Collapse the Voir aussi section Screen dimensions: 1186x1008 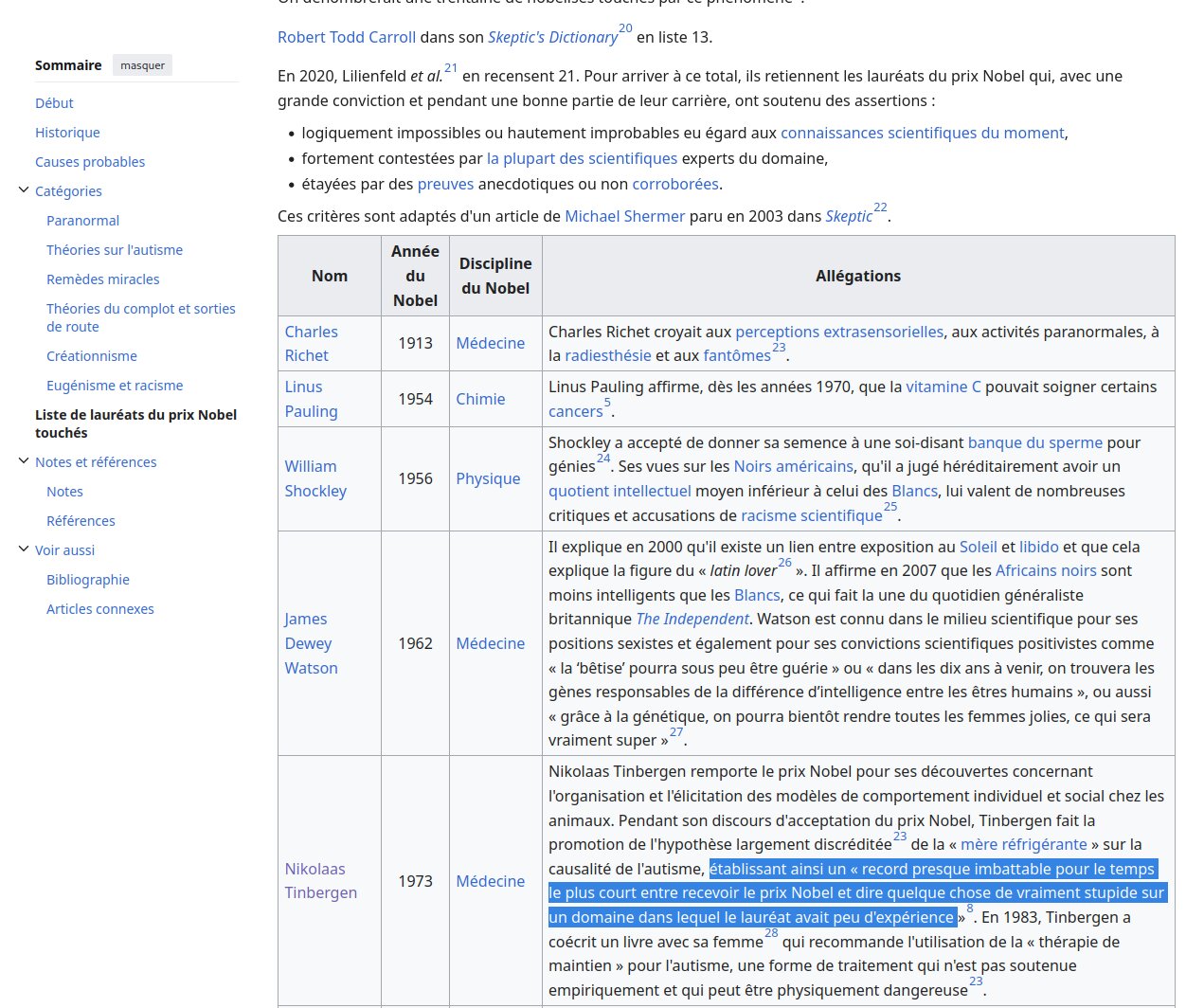click(x=24, y=549)
